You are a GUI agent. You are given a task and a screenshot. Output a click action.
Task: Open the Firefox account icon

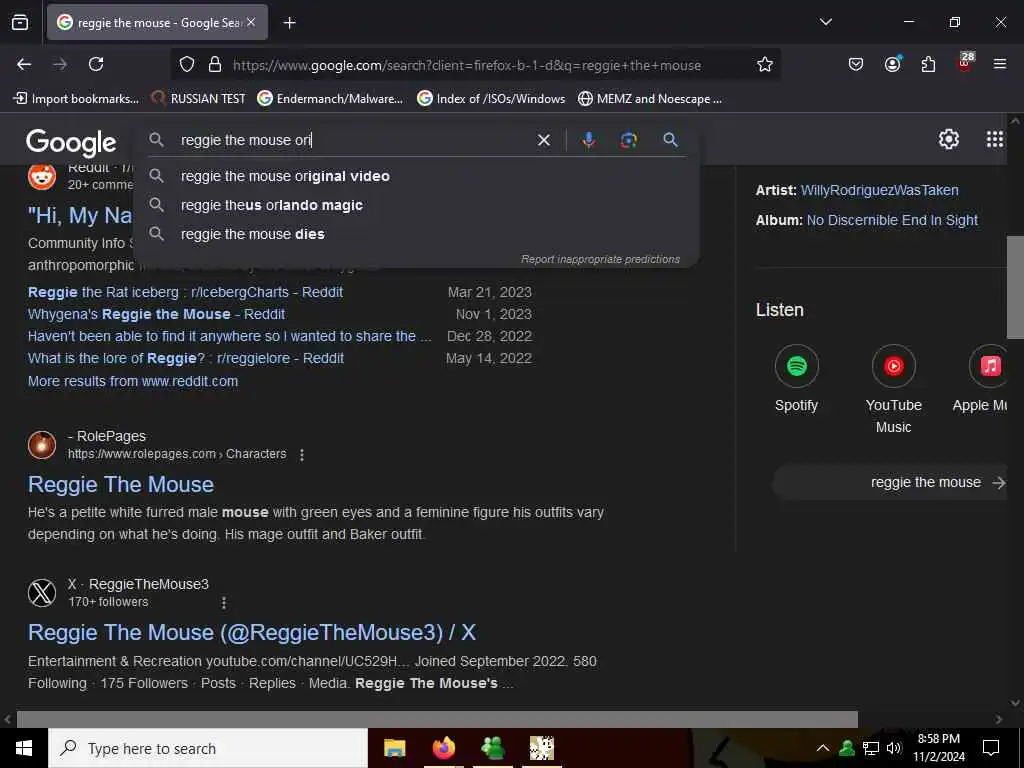click(892, 64)
